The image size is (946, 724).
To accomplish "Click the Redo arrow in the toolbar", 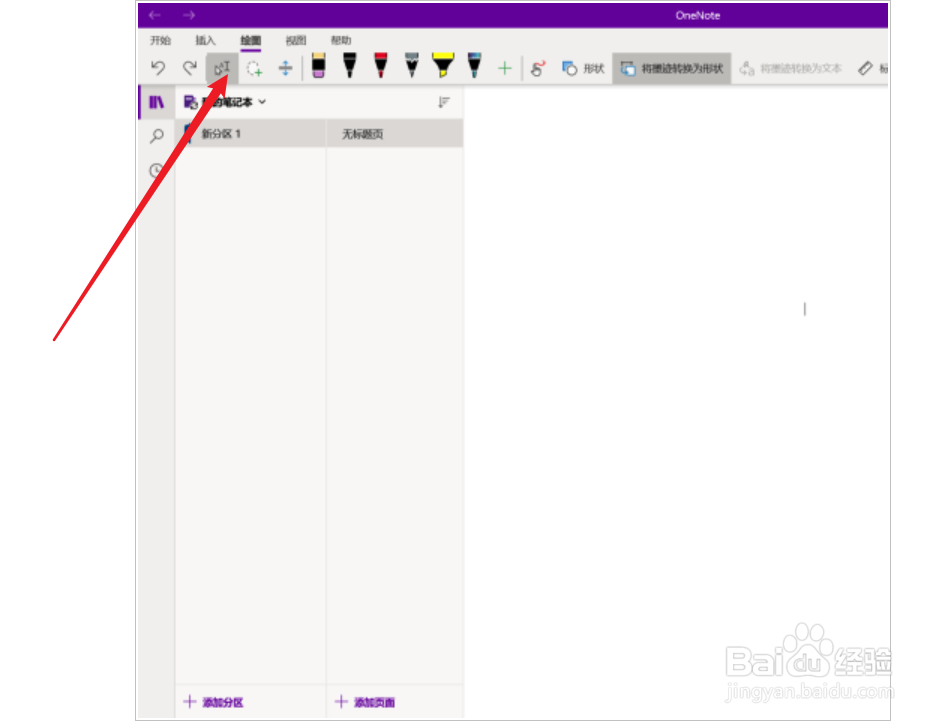I will (190, 68).
